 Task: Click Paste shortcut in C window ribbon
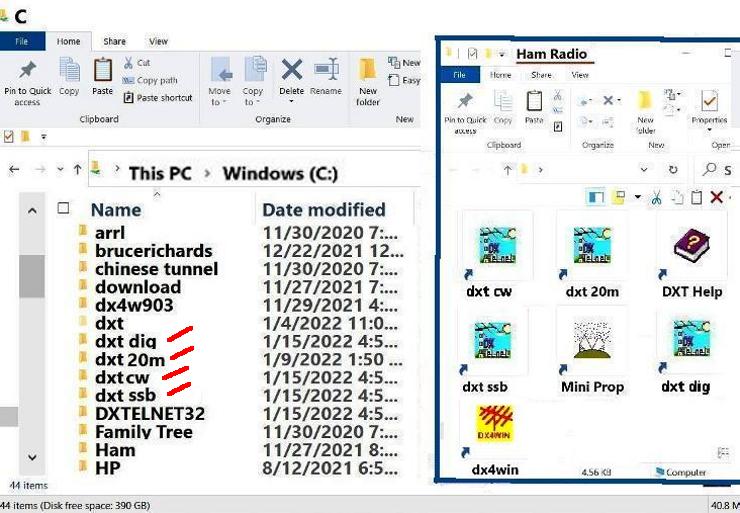click(x=158, y=98)
